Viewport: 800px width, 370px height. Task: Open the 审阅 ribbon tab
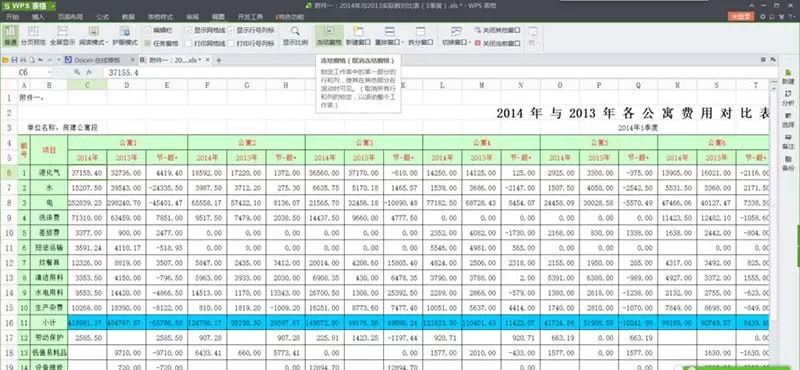[x=192, y=17]
